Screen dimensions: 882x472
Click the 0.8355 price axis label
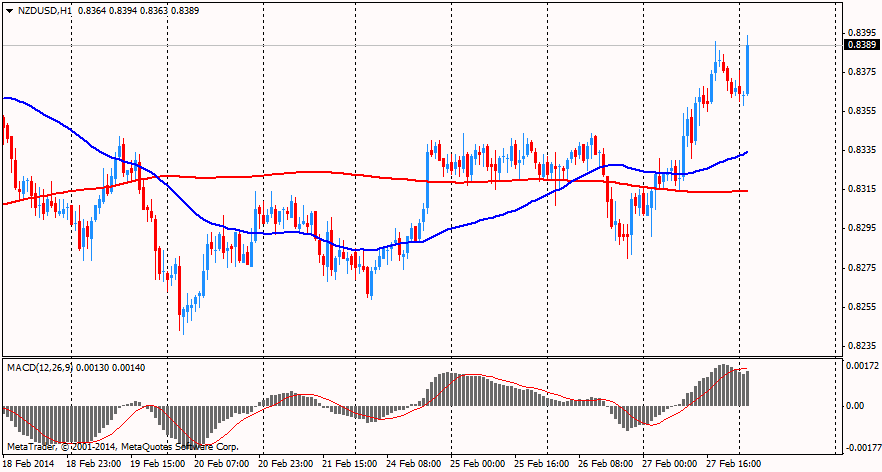(x=861, y=111)
